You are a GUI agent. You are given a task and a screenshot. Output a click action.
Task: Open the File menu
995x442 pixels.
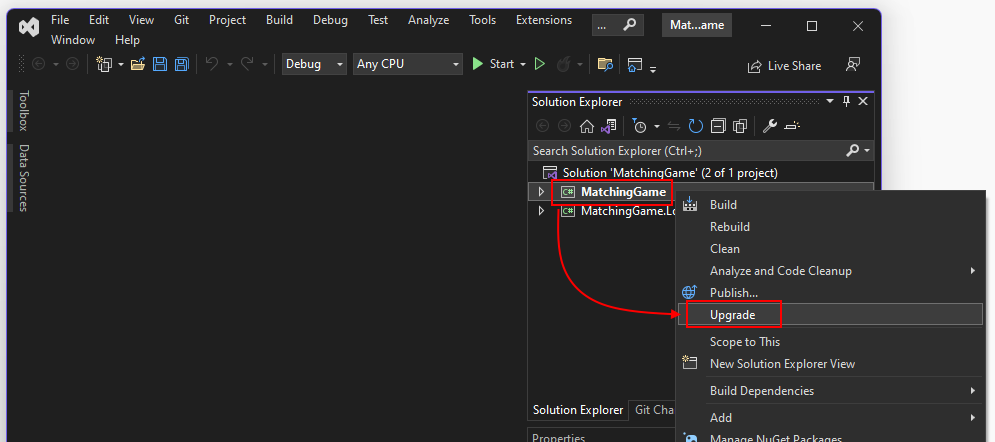coord(60,20)
